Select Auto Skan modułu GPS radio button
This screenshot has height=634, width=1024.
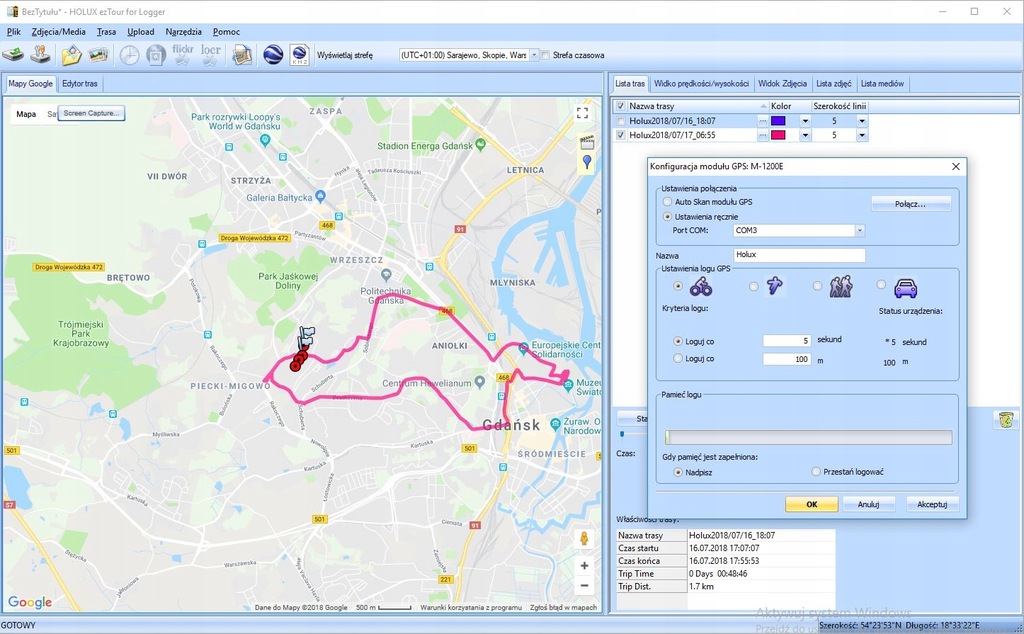click(x=667, y=202)
